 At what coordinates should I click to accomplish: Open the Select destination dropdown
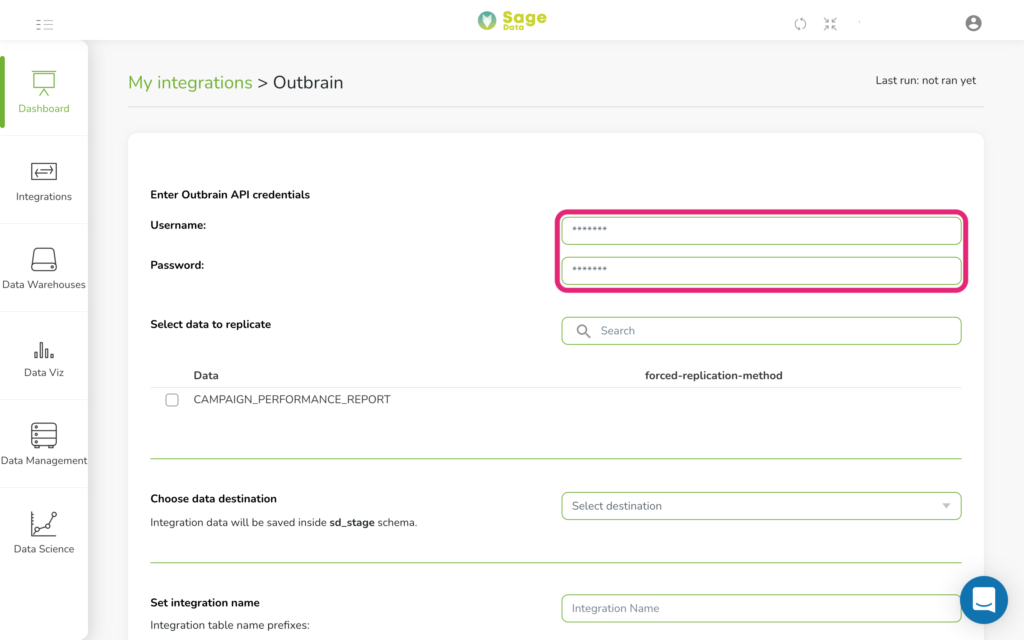(761, 506)
